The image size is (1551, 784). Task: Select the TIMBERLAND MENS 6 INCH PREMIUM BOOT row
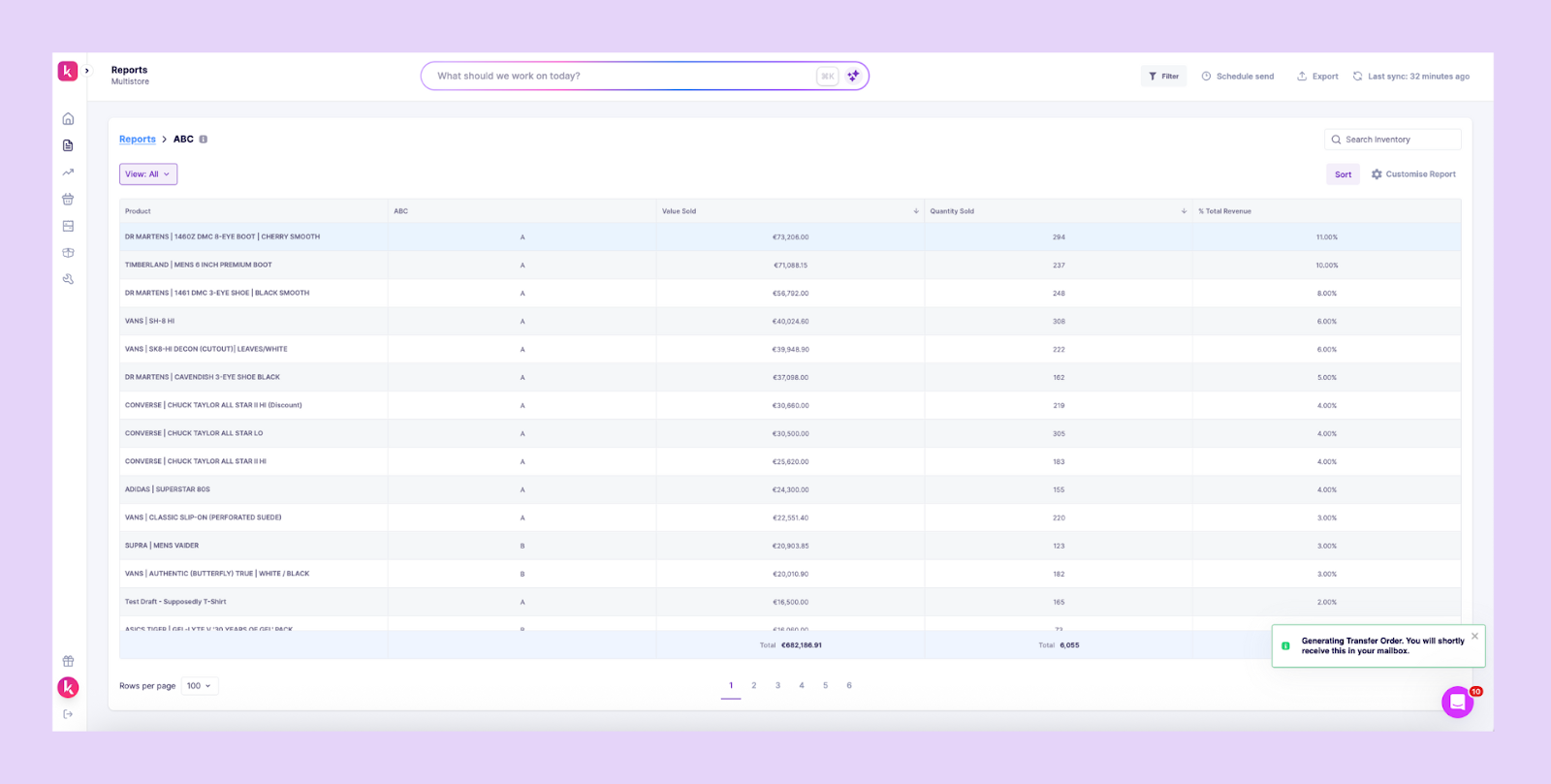790,265
